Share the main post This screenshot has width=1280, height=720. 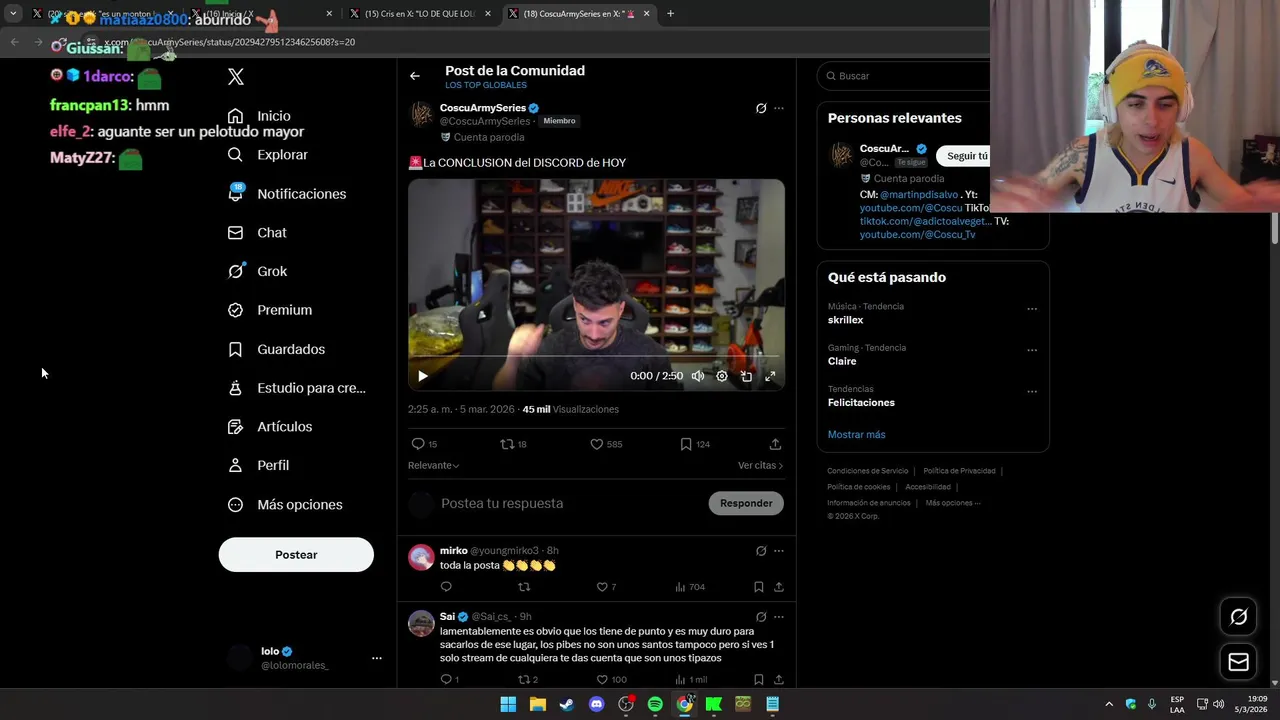click(x=775, y=444)
